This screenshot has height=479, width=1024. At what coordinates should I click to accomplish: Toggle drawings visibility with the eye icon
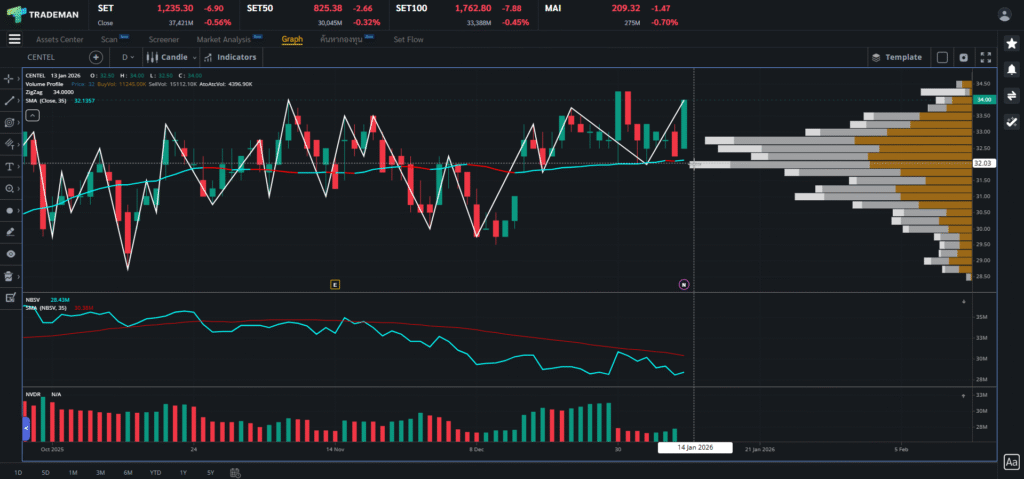[10, 254]
